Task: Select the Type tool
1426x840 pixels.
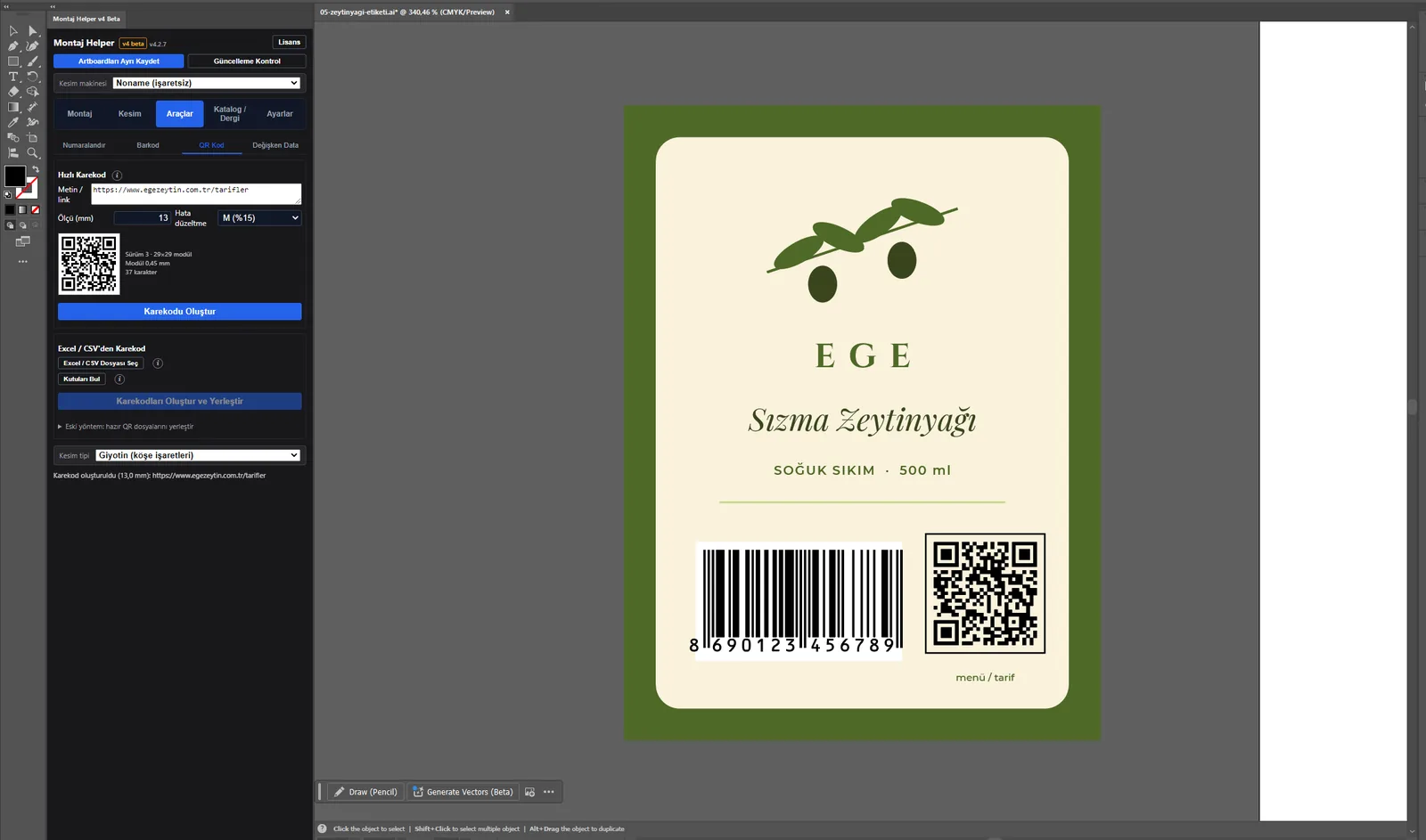Action: coord(13,77)
